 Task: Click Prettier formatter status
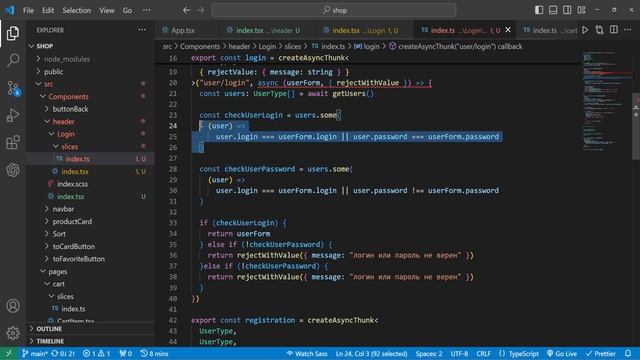pos(600,353)
